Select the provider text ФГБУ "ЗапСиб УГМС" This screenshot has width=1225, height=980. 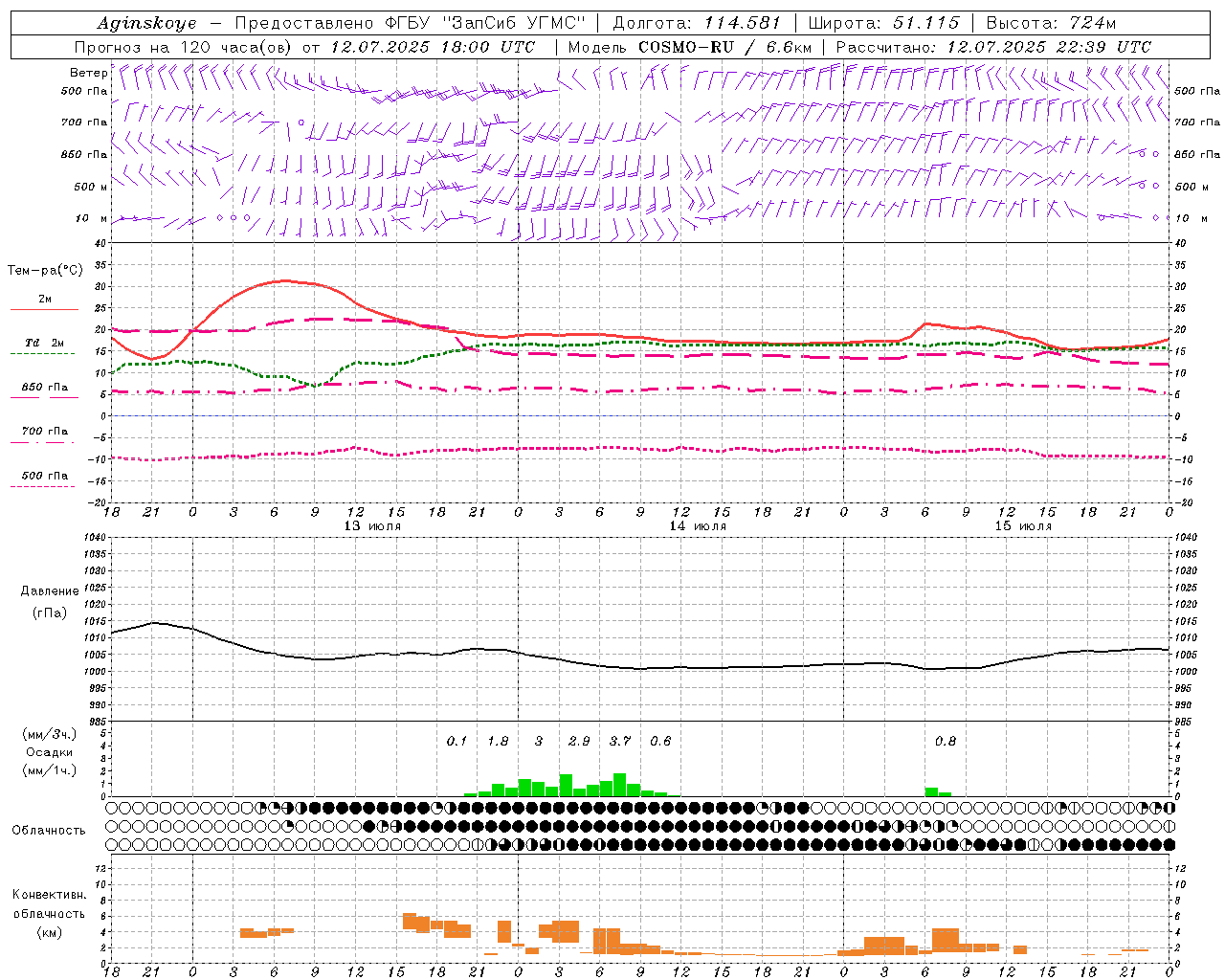click(483, 23)
